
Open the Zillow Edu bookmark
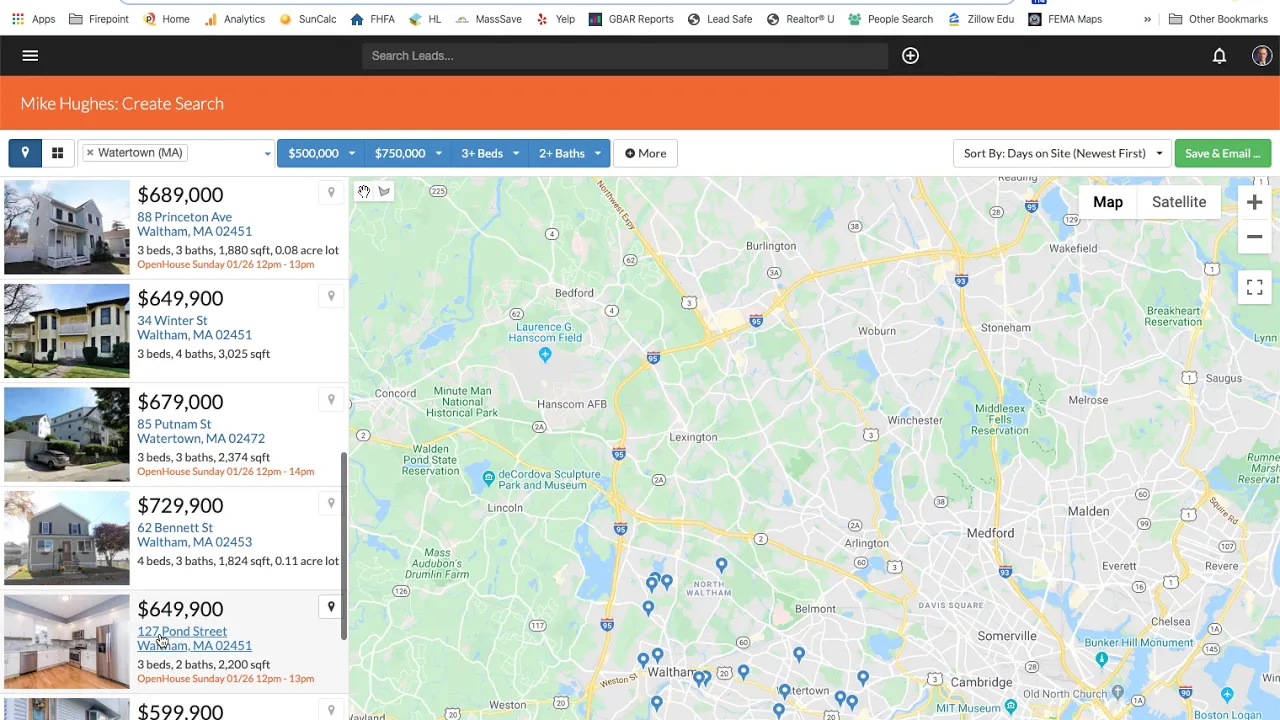980,19
